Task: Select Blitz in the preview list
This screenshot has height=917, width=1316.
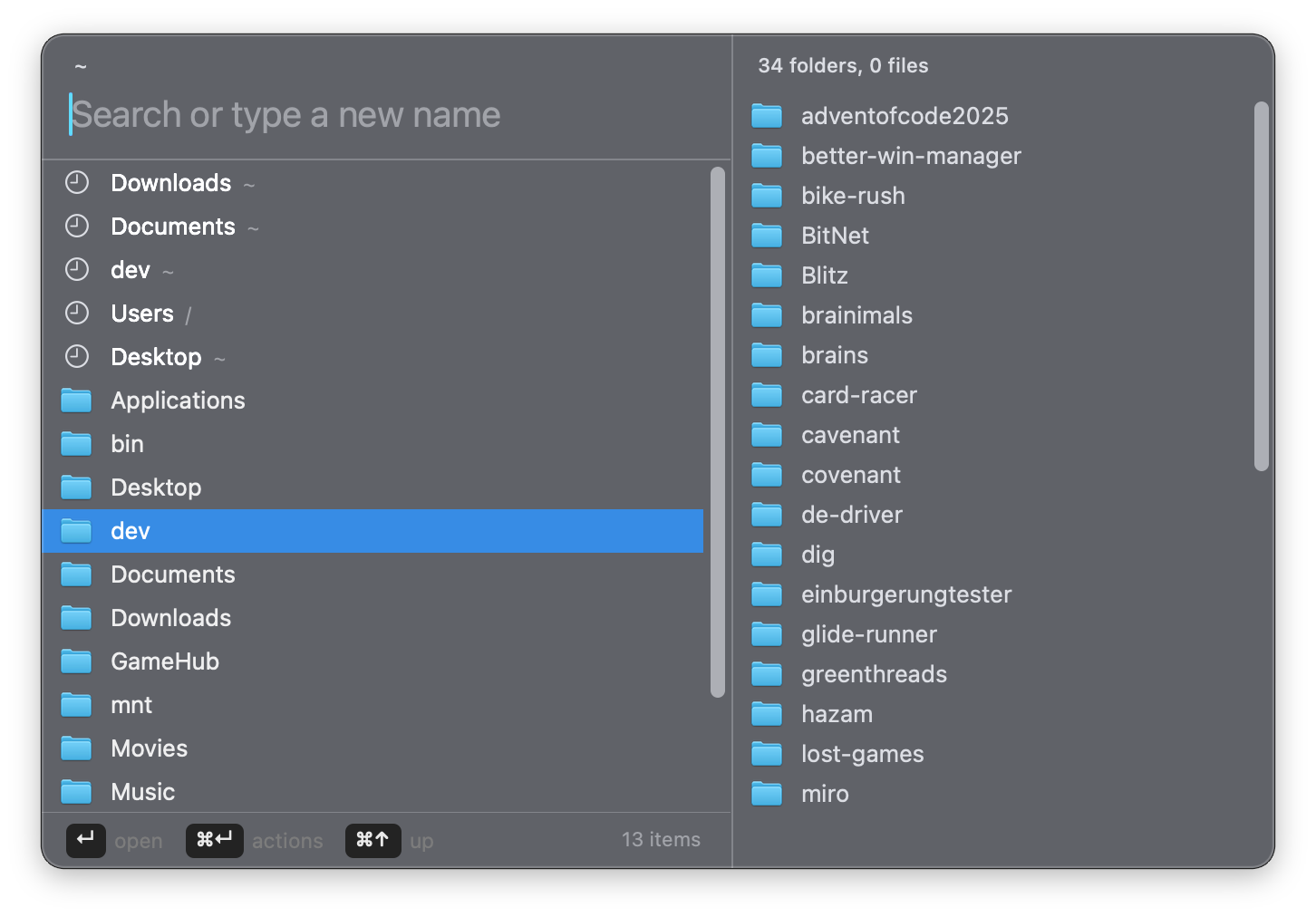Action: coord(825,275)
